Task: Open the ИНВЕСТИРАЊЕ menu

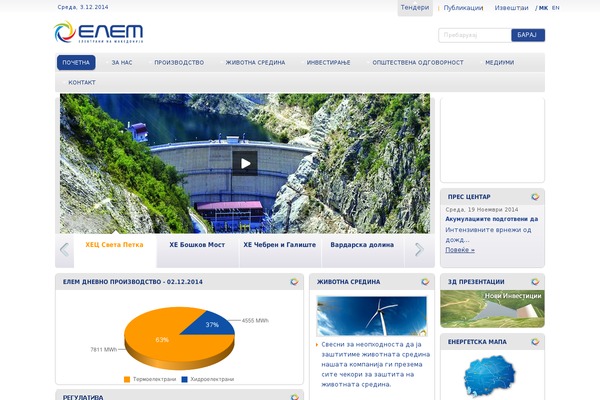Action: 328,62
